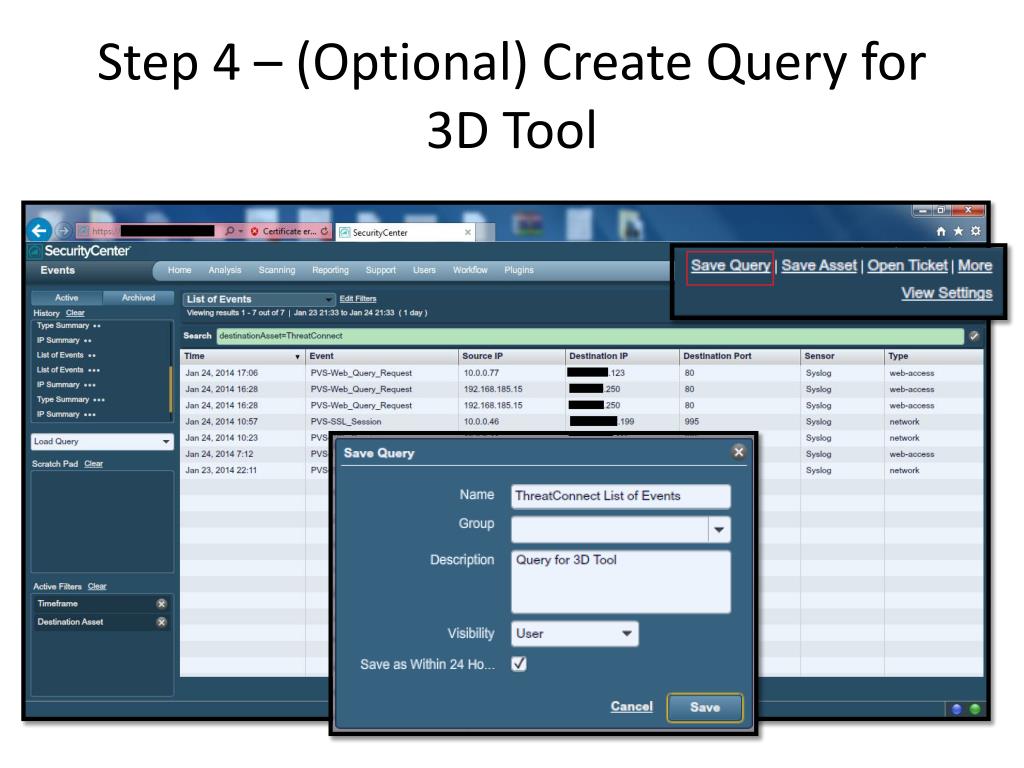Image resolution: width=1024 pixels, height=768 pixels.
Task: Expand the Group dropdown
Action: coord(719,530)
